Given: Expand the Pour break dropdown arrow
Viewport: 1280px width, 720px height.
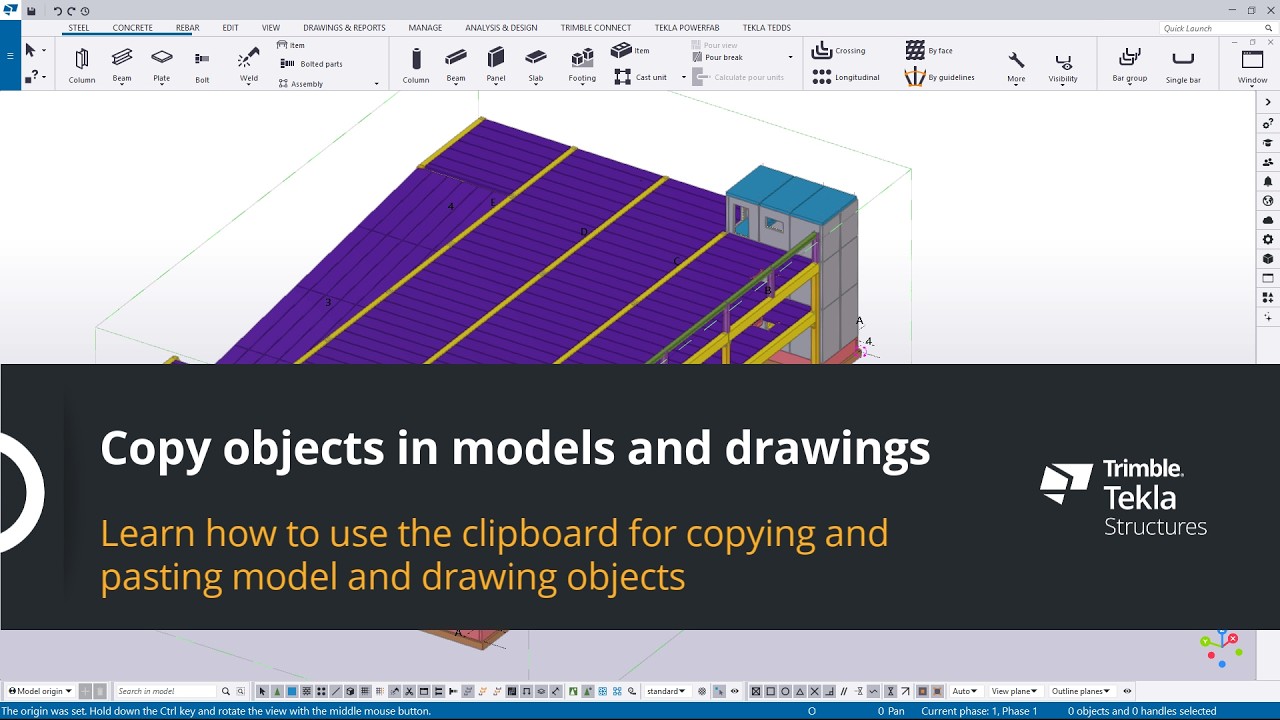Looking at the screenshot, I should pos(790,58).
